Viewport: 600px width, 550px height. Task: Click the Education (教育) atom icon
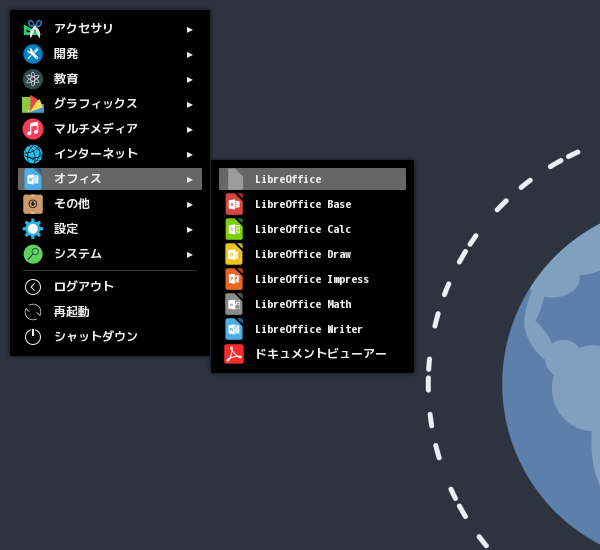coord(33,79)
